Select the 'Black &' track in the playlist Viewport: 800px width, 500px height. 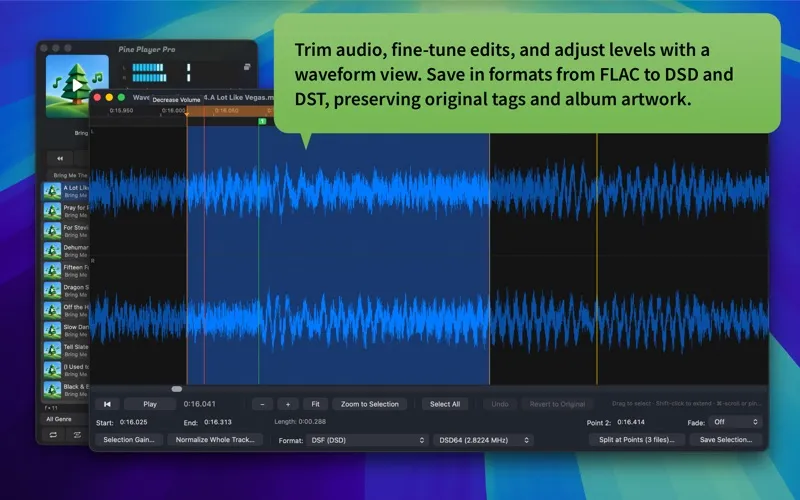(65, 390)
